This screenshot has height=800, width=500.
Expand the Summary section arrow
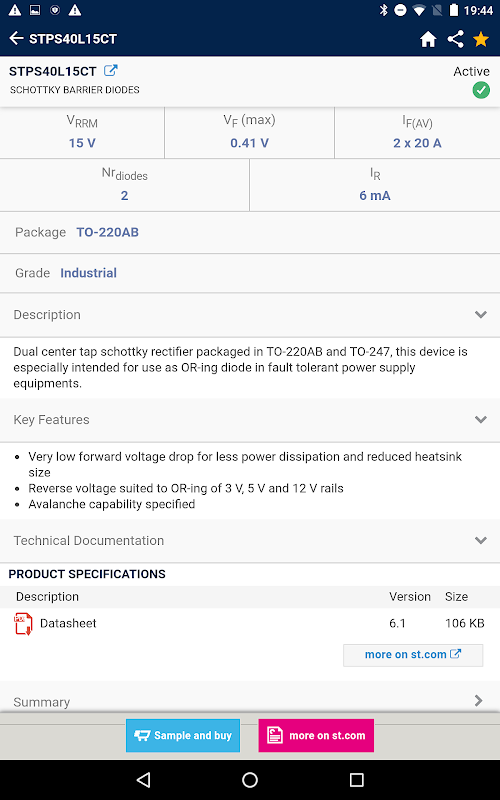coord(479,701)
